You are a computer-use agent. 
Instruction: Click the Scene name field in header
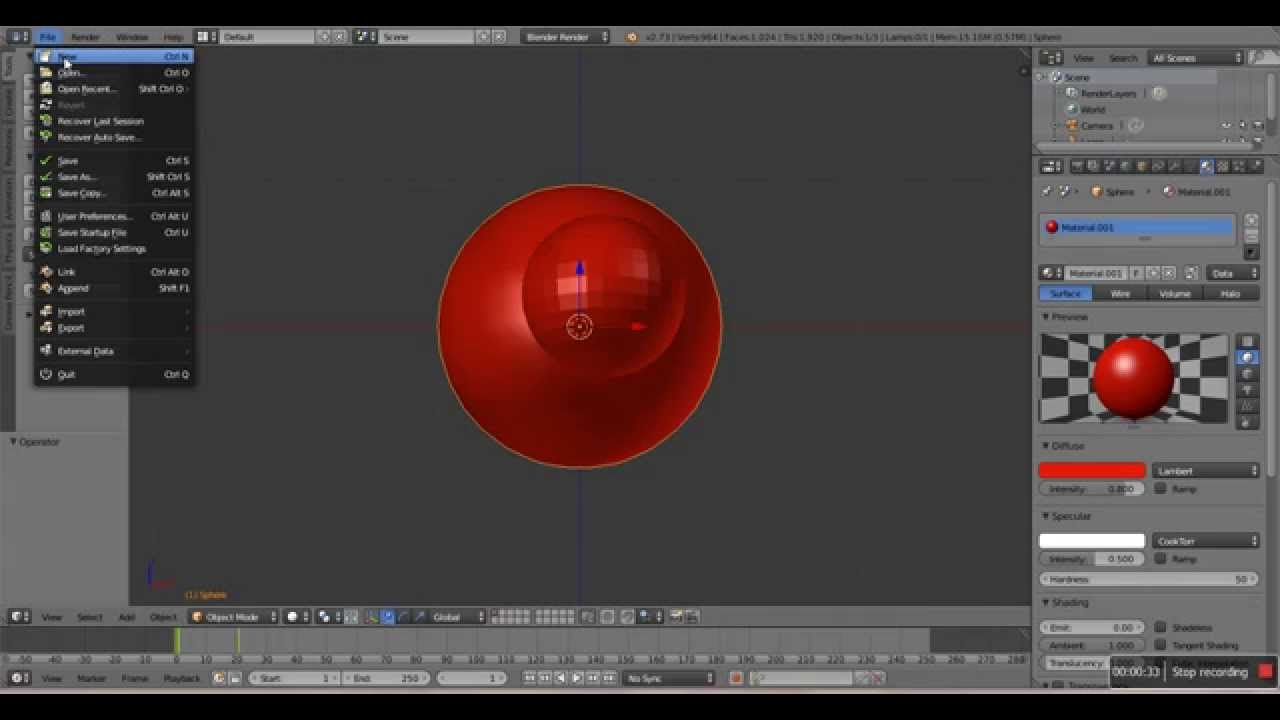[427, 37]
